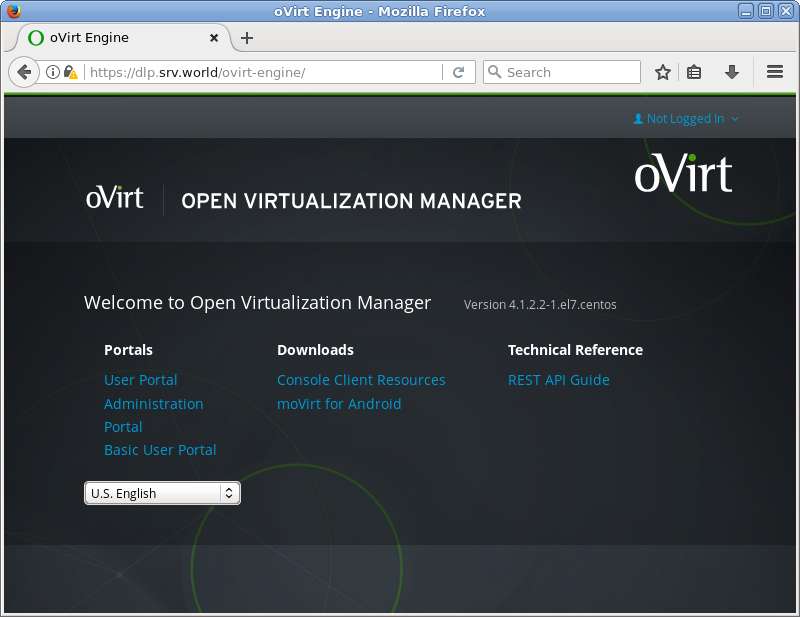The width and height of the screenshot is (800, 617).
Task: Open a new browser tab
Action: (x=246, y=38)
